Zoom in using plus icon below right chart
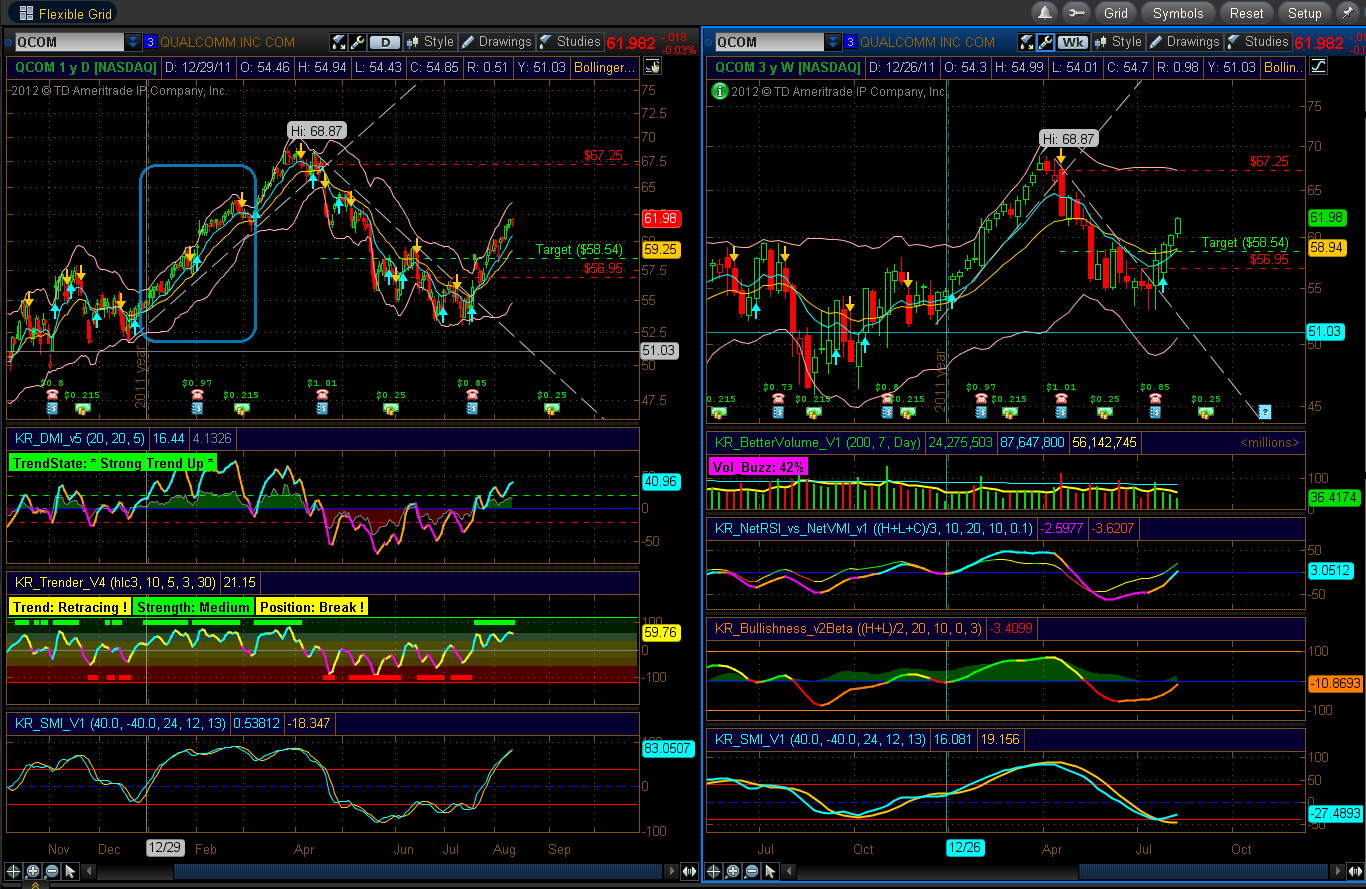The width and height of the screenshot is (1366, 889). [733, 871]
